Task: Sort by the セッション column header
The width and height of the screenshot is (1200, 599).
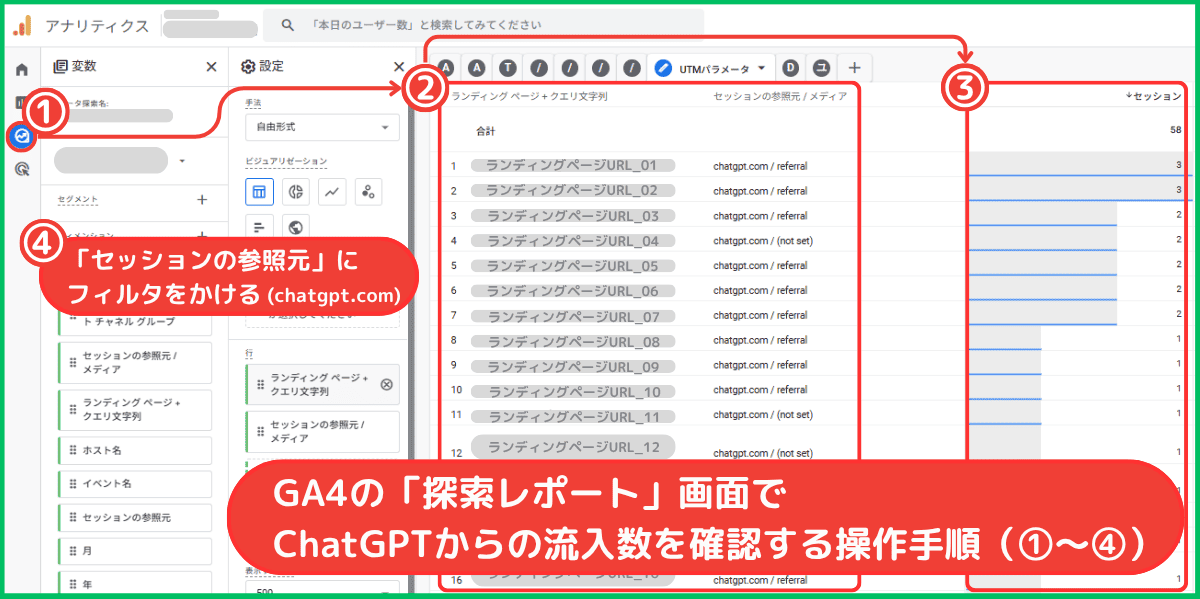Action: 1153,96
